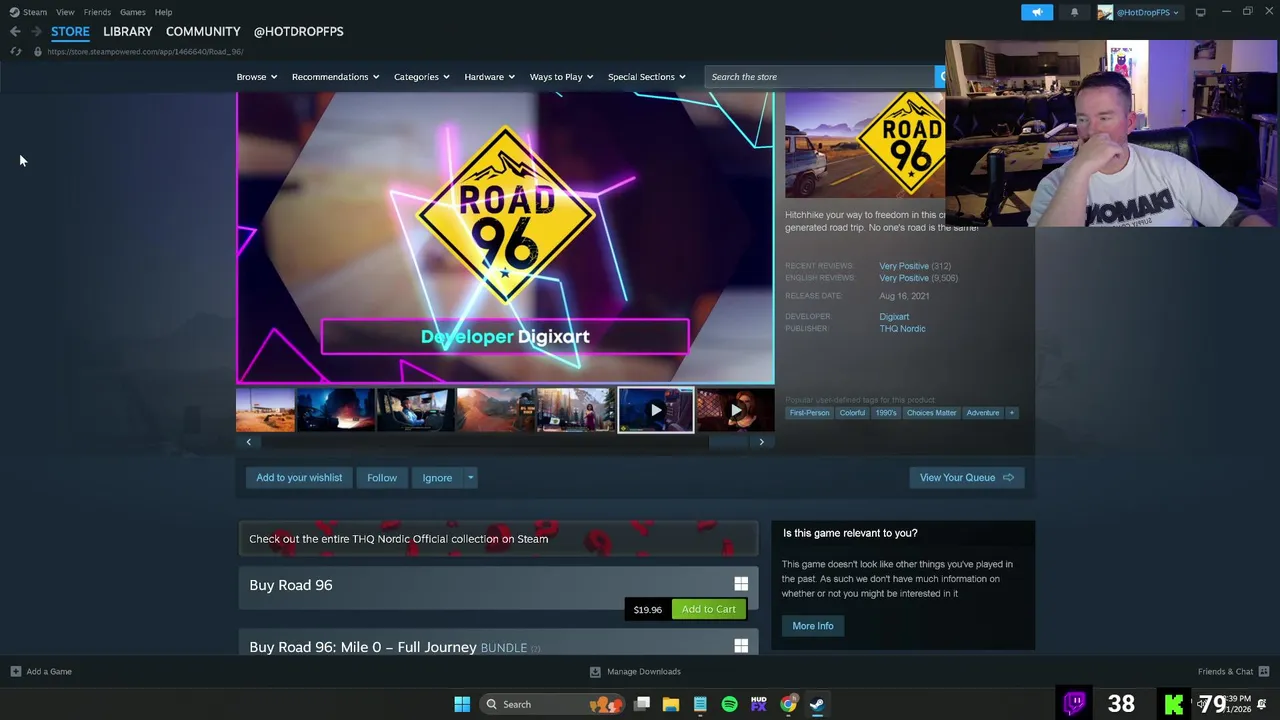Open the Steam announcements megaphone button

point(1037,12)
